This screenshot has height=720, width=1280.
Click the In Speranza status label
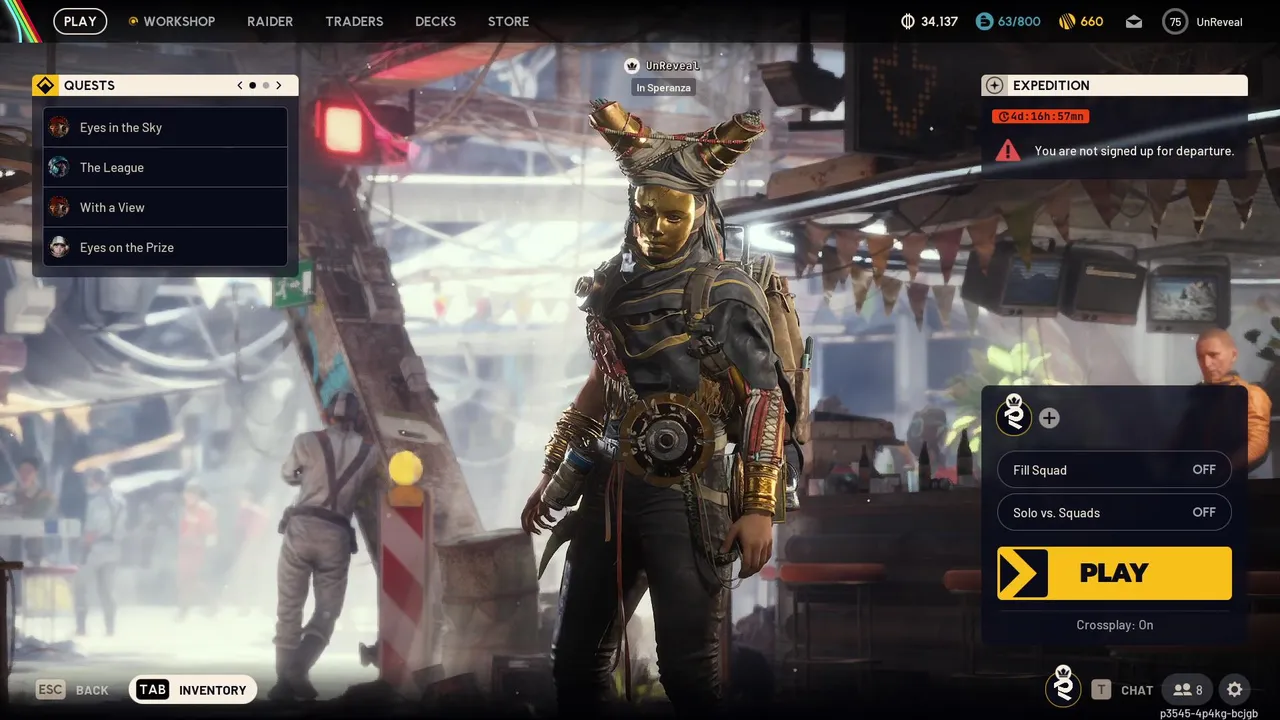[663, 88]
